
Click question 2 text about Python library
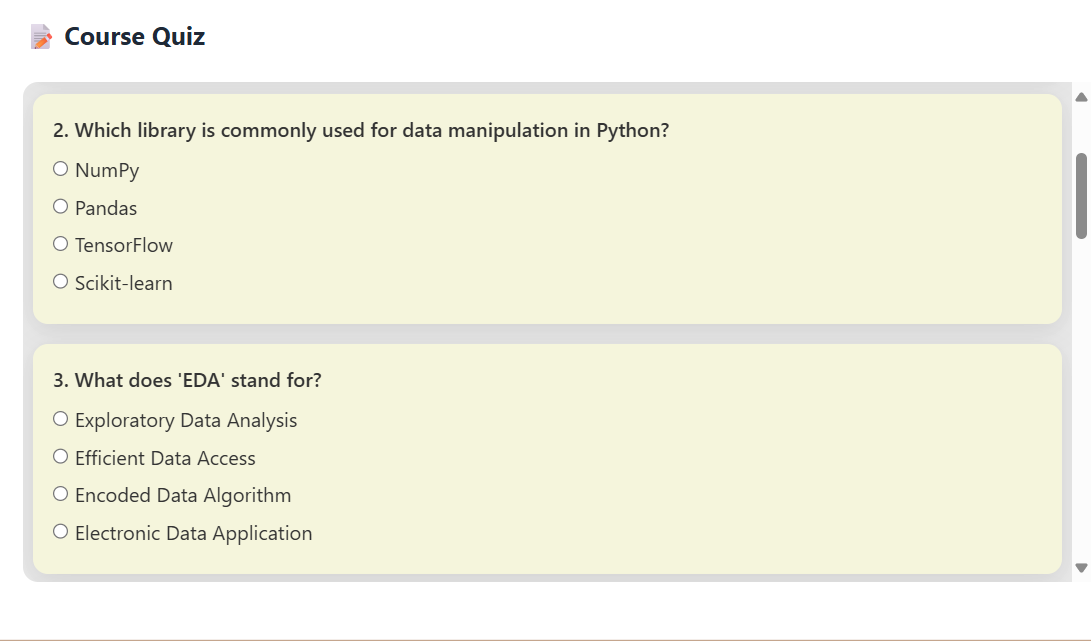[x=361, y=131]
